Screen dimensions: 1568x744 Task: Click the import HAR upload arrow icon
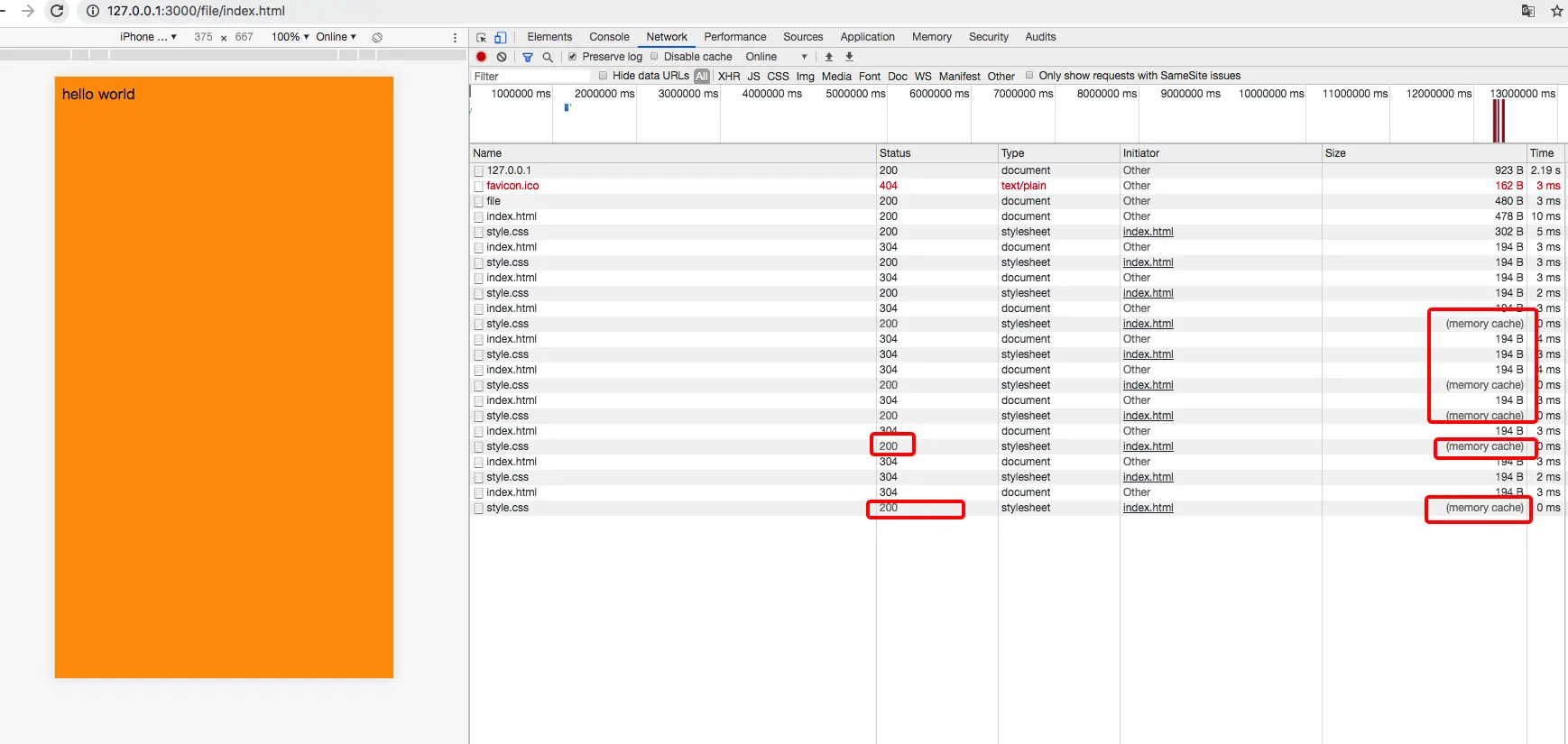point(829,57)
